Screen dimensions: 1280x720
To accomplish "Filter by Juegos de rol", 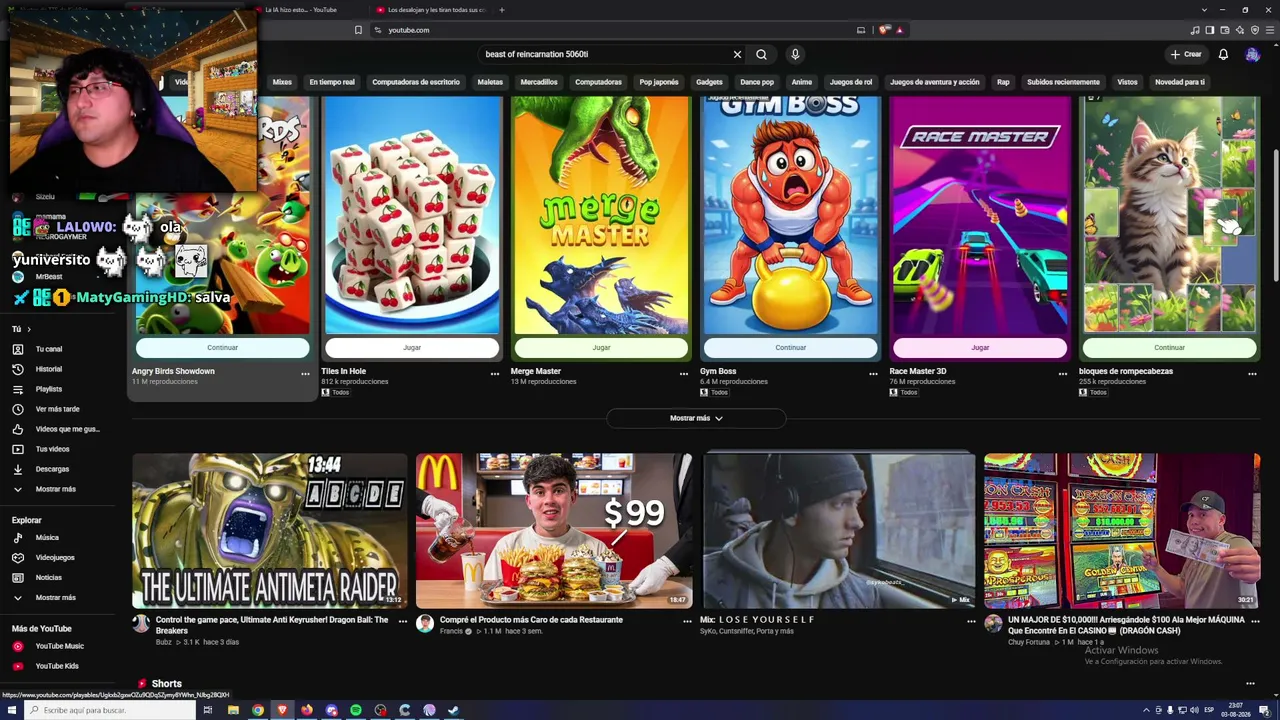I will [851, 82].
